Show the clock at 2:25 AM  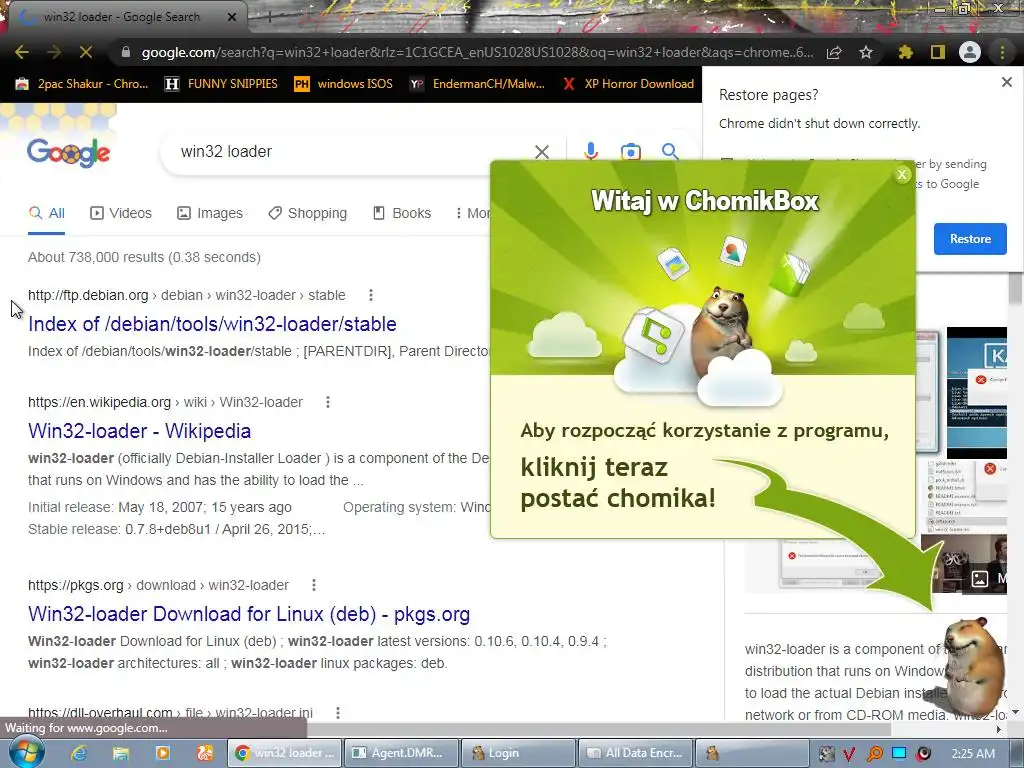973,754
